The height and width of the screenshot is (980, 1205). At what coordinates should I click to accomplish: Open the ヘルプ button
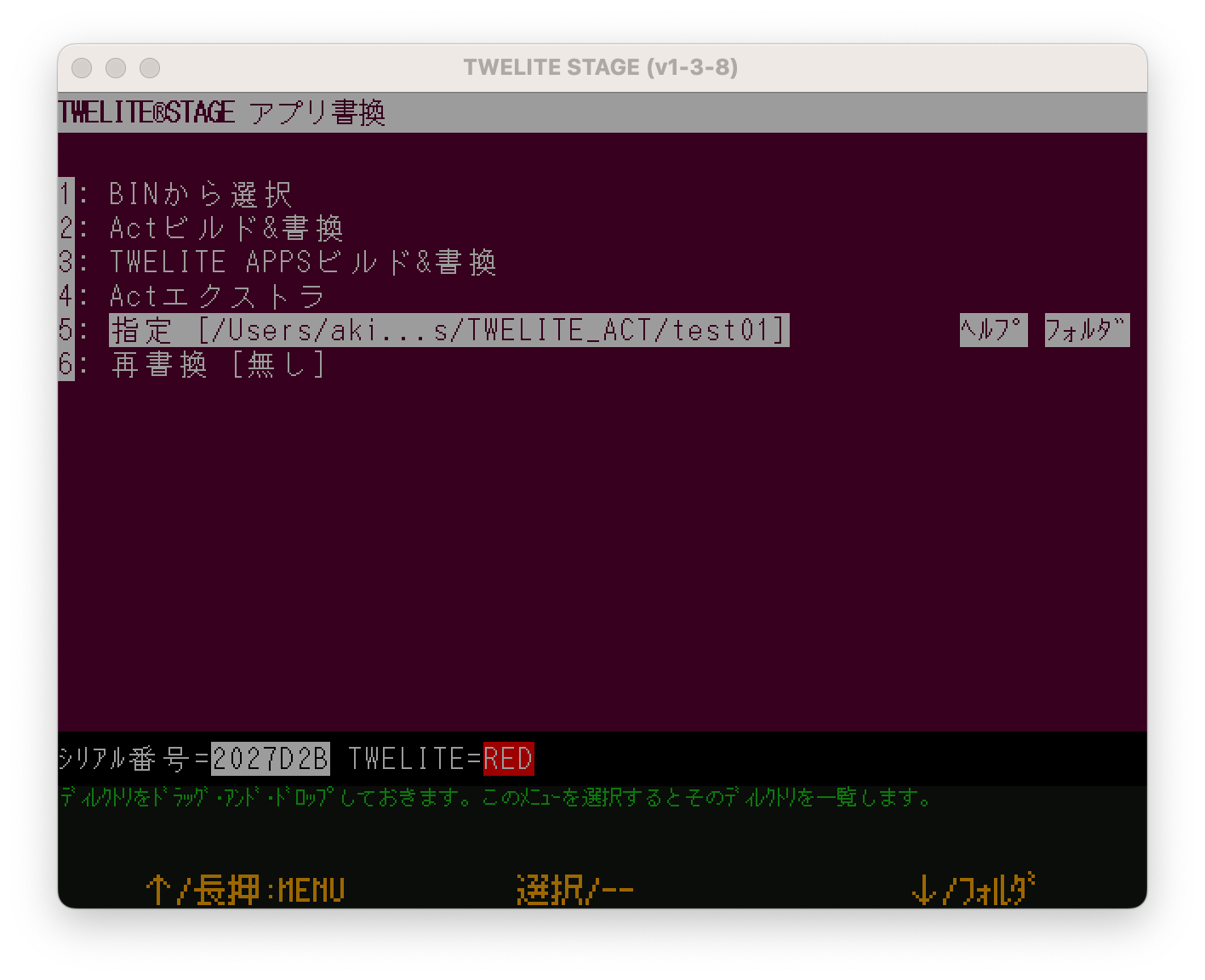992,330
